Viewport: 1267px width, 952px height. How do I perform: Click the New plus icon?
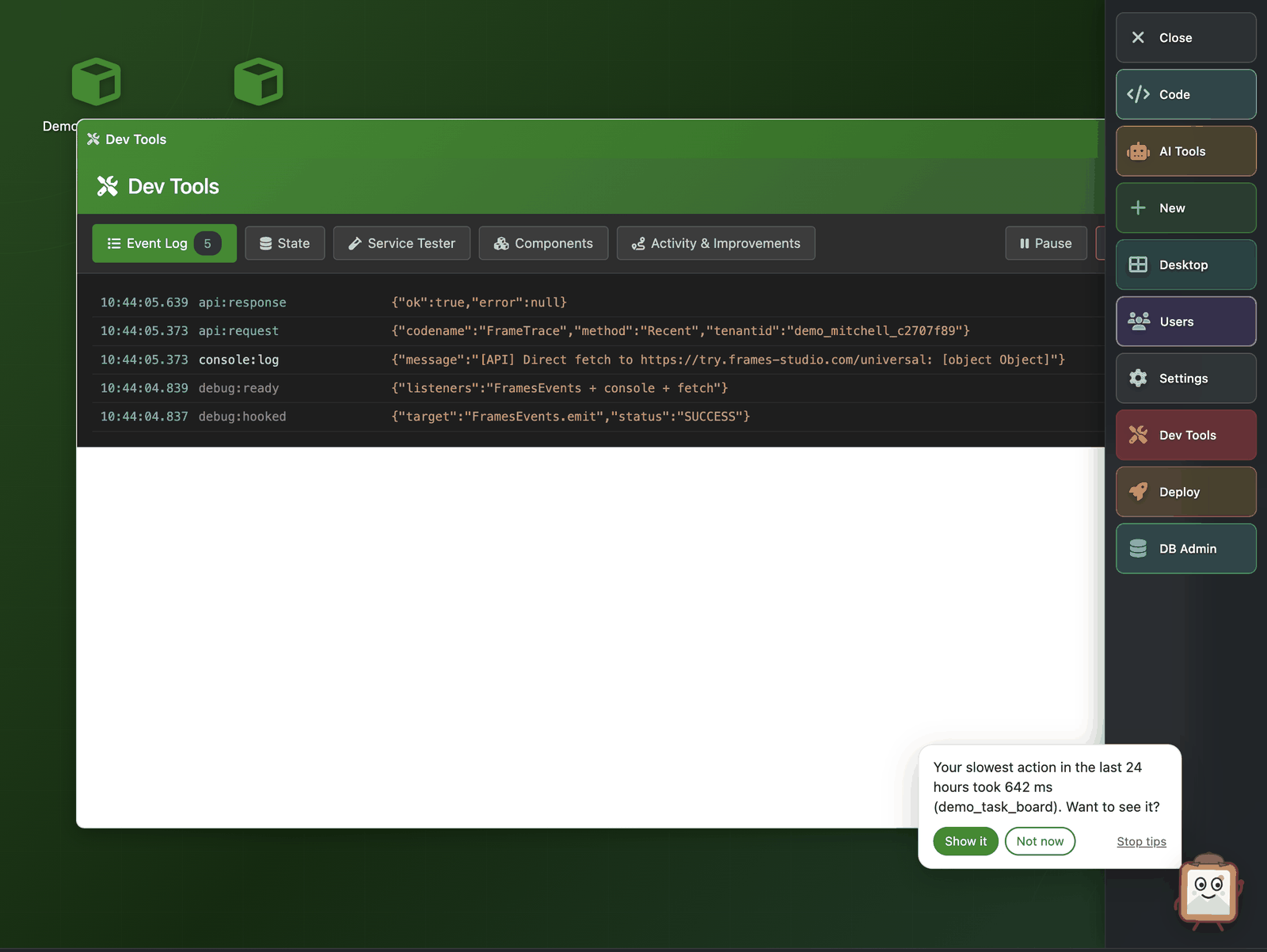coord(1138,208)
